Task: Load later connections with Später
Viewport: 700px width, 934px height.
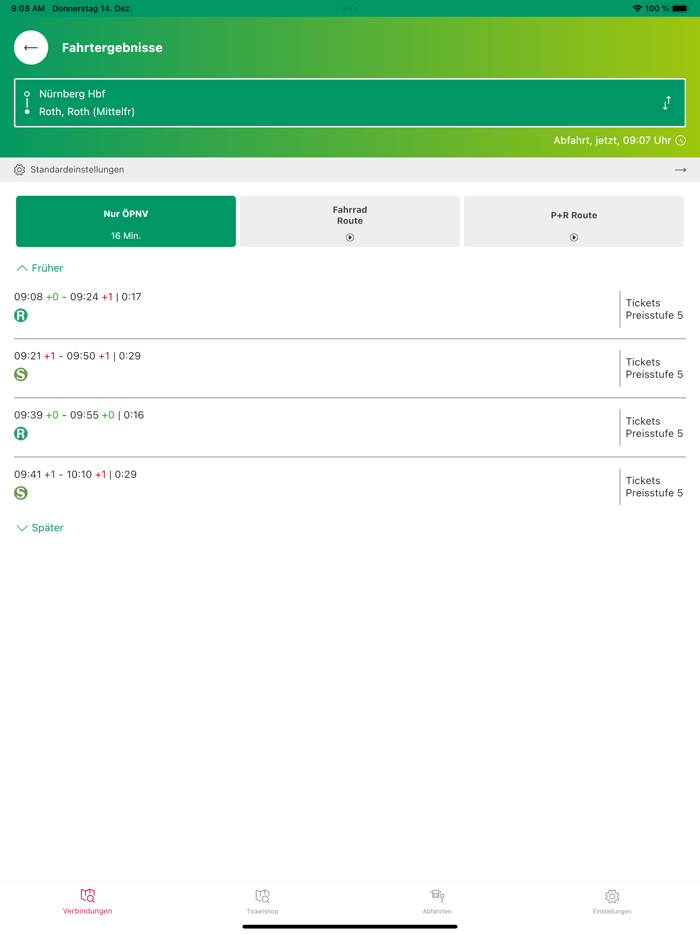Action: tap(39, 528)
